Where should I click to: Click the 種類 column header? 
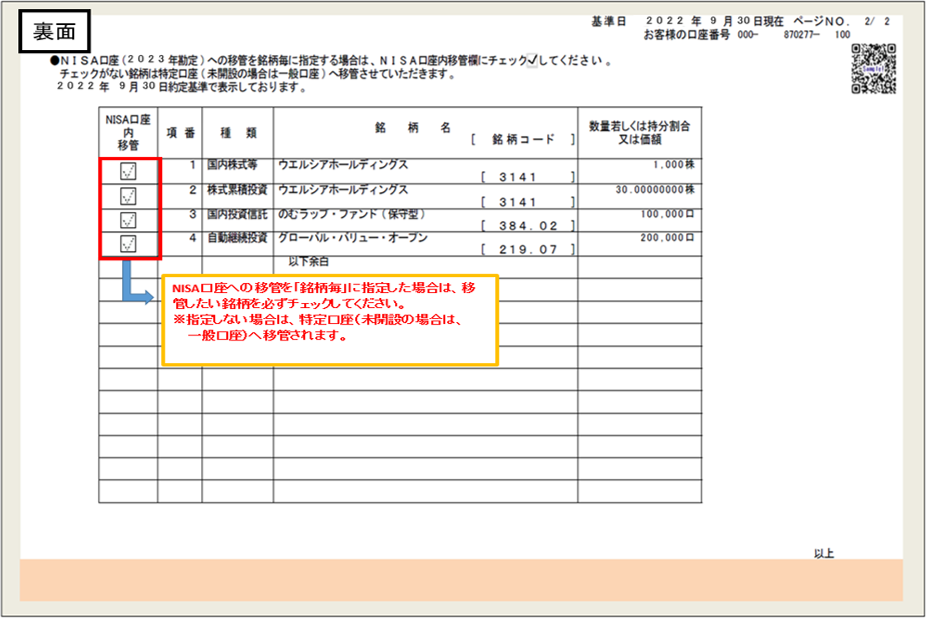pyautogui.click(x=238, y=133)
